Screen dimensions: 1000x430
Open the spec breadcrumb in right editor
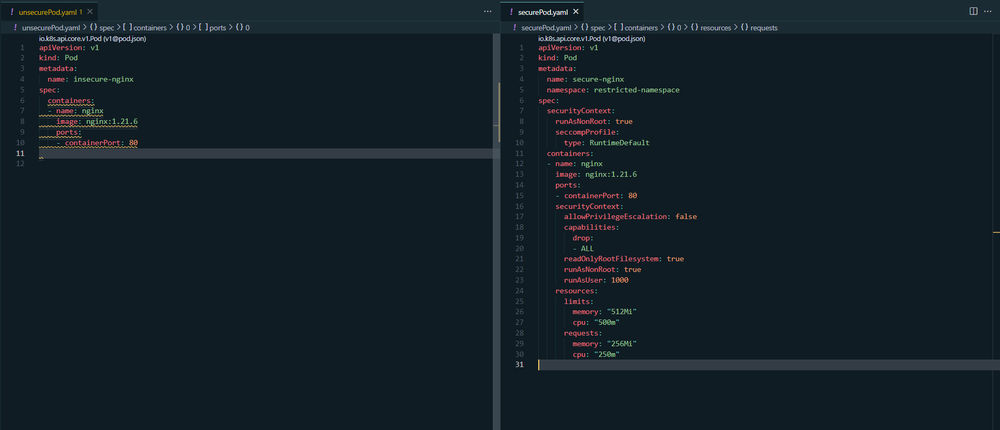pyautogui.click(x=592, y=28)
